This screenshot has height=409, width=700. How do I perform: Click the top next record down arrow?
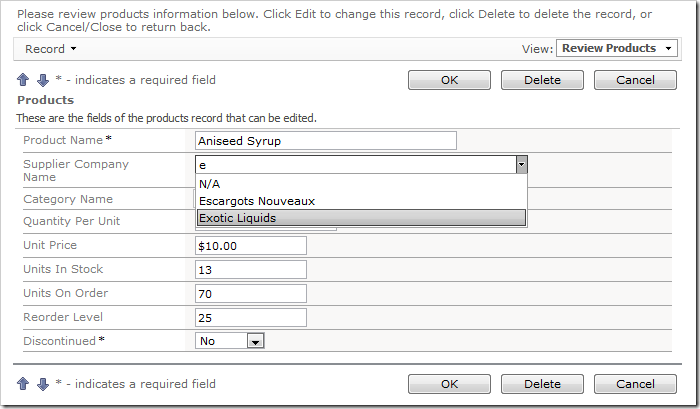point(42,80)
